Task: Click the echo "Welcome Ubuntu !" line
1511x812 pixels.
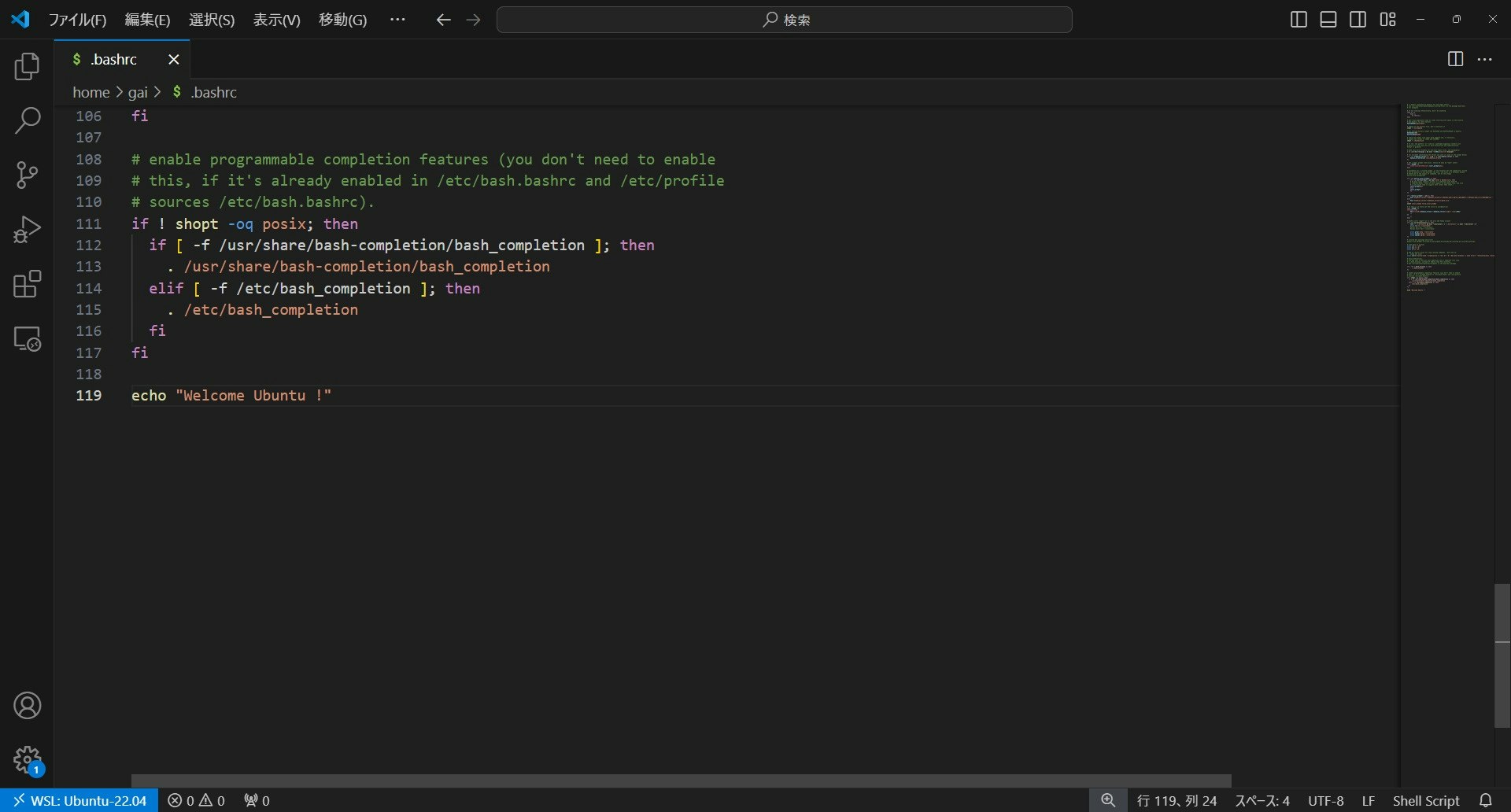Action: [231, 395]
